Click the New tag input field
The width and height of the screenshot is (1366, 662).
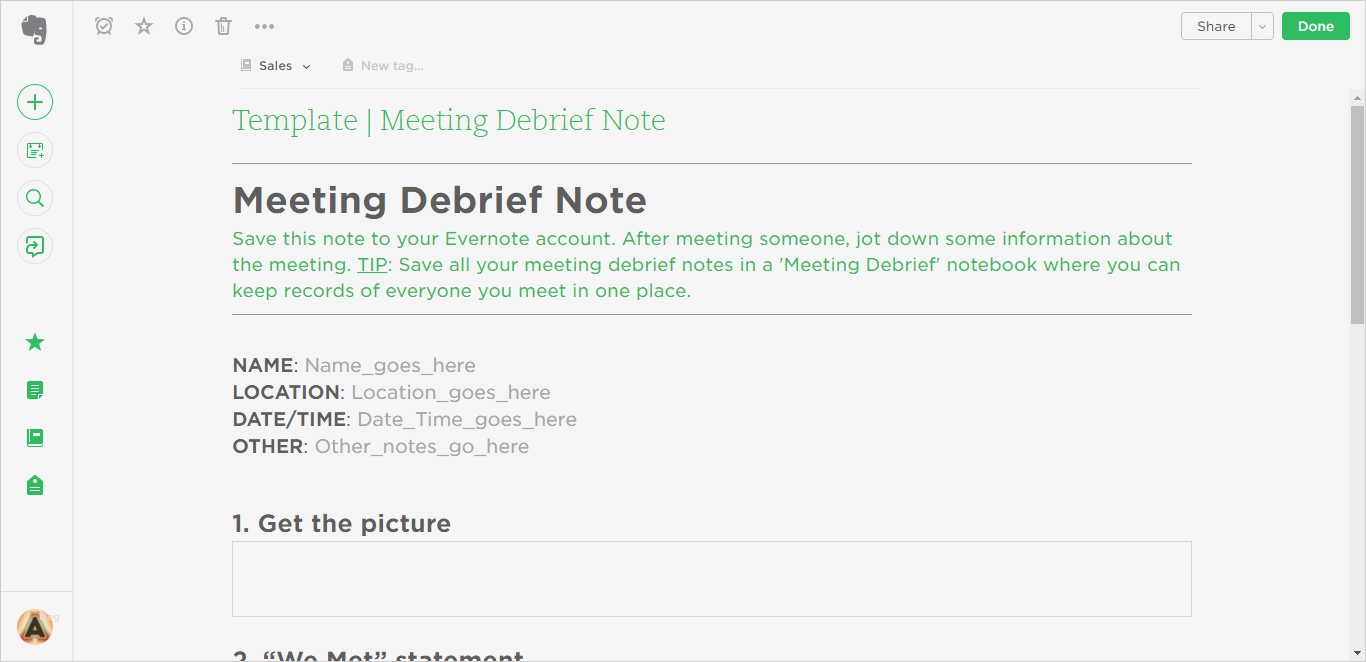point(392,66)
